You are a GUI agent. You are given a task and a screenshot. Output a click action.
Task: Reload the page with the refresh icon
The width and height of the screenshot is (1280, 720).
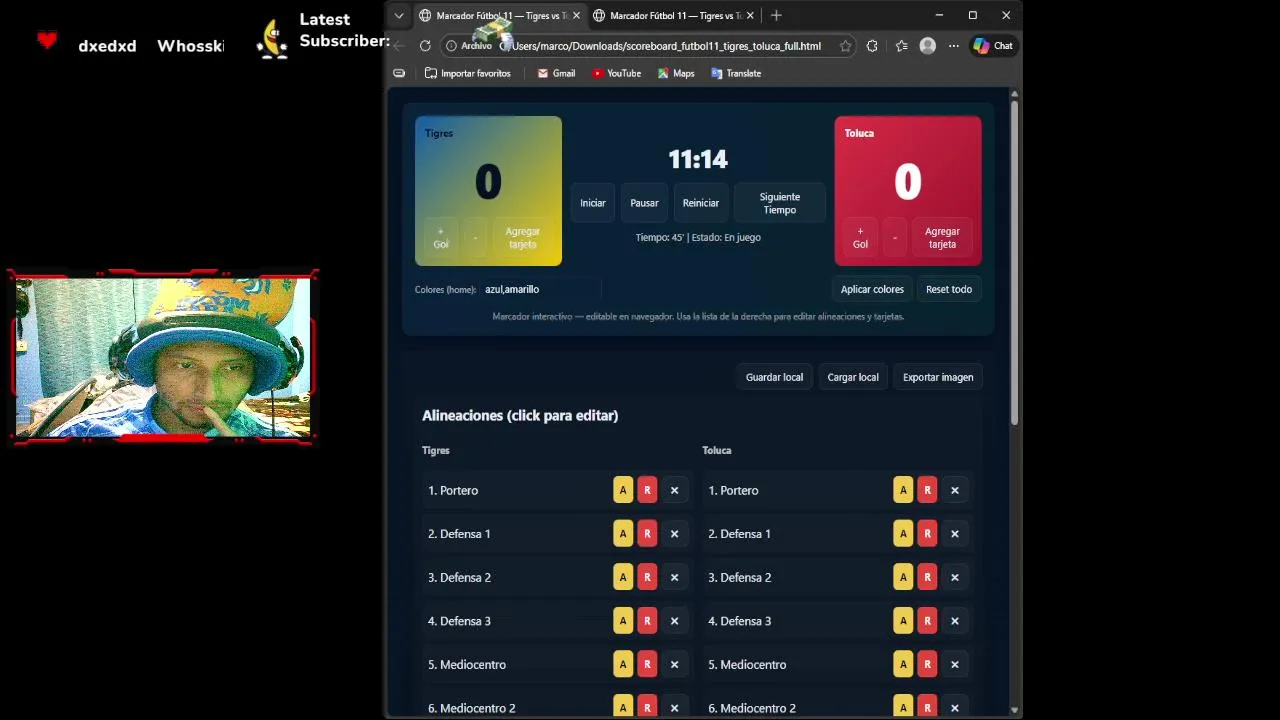click(x=425, y=46)
